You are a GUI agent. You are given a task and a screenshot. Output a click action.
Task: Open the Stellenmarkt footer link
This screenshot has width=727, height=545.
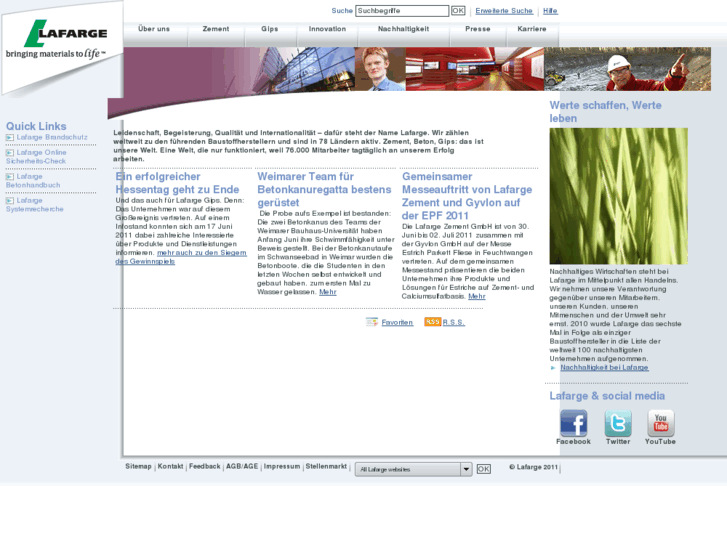(x=326, y=466)
